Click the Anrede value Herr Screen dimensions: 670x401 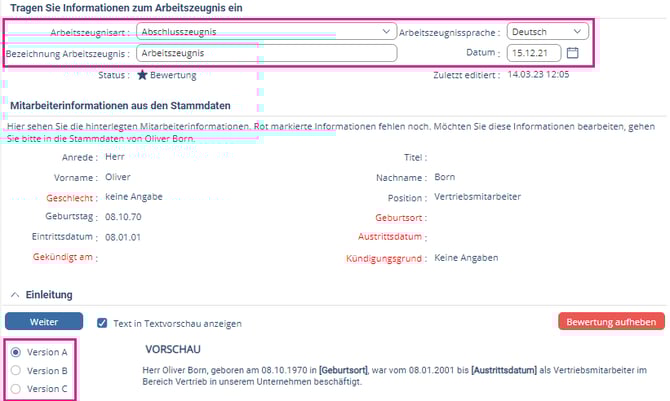[x=115, y=156]
